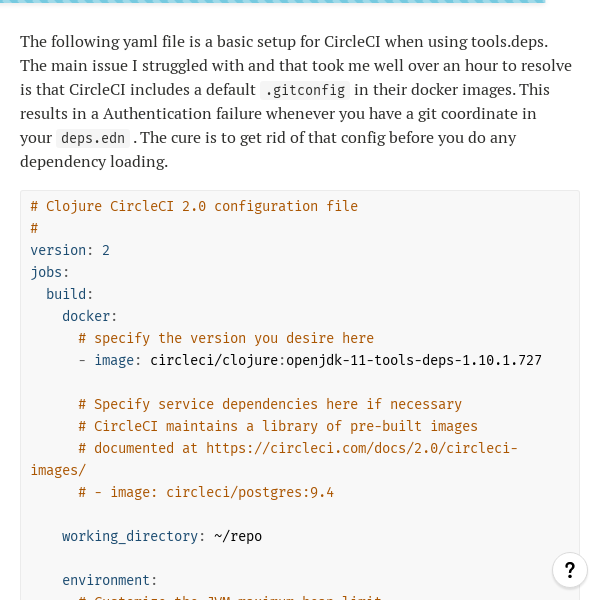This screenshot has height=600, width=600.
Task: Click the 'CircleCI maintains a library' comment line
Action: 278,426
